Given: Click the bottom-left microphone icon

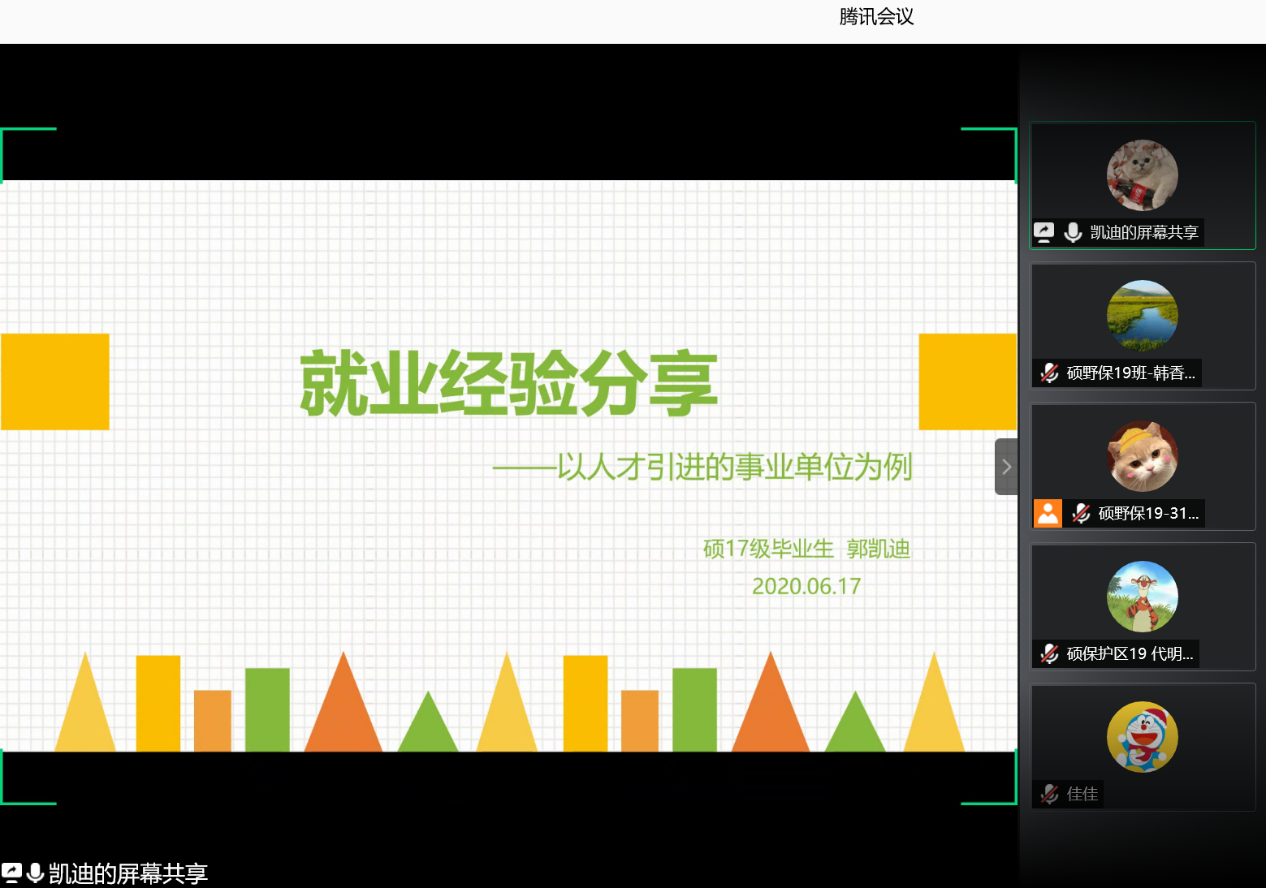Looking at the screenshot, I should click(x=36, y=873).
